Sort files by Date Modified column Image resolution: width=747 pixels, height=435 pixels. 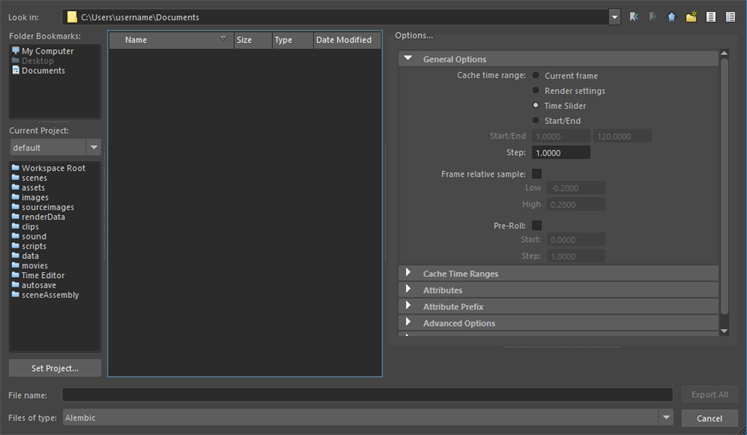click(343, 40)
